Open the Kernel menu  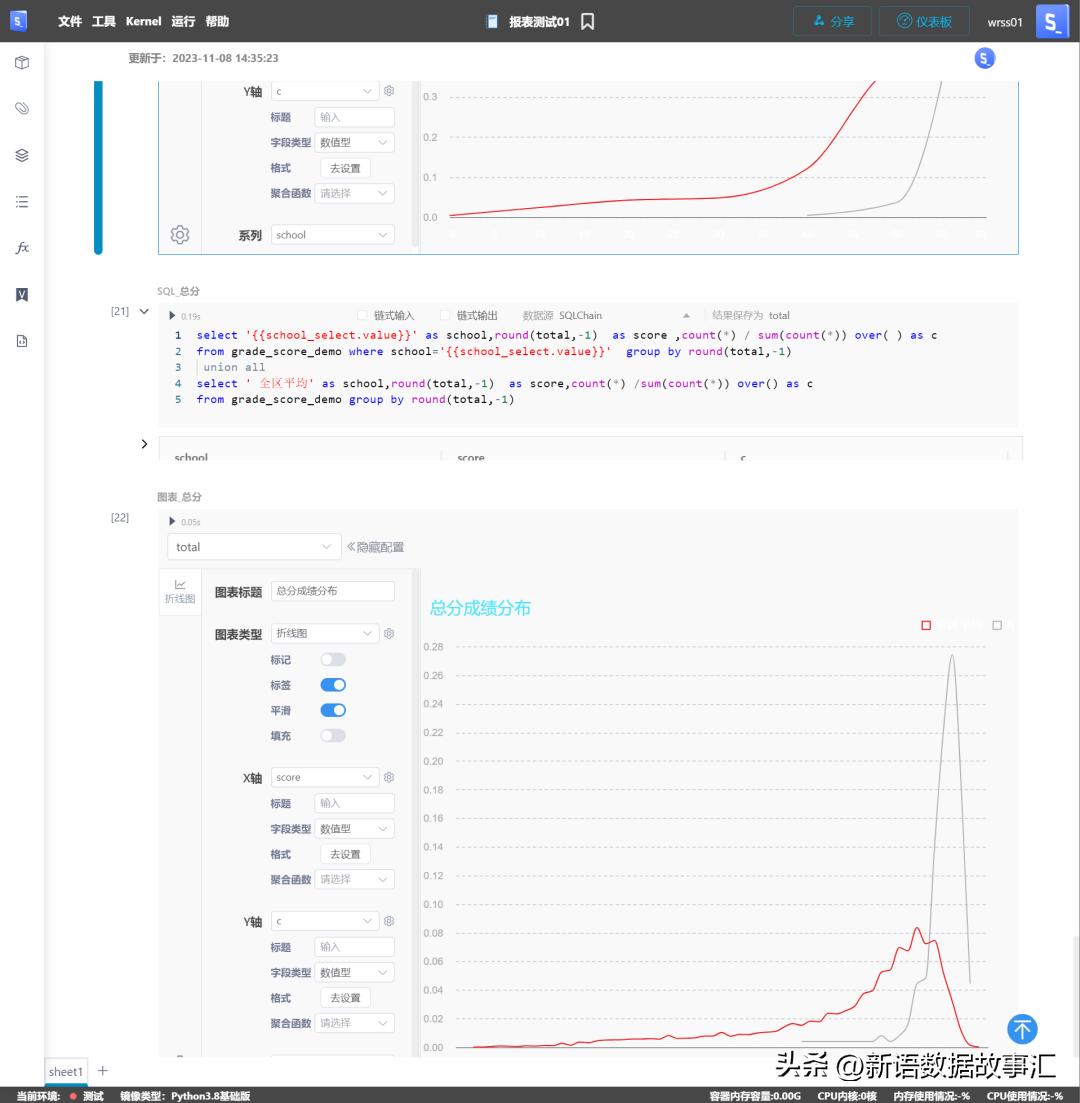pos(143,21)
